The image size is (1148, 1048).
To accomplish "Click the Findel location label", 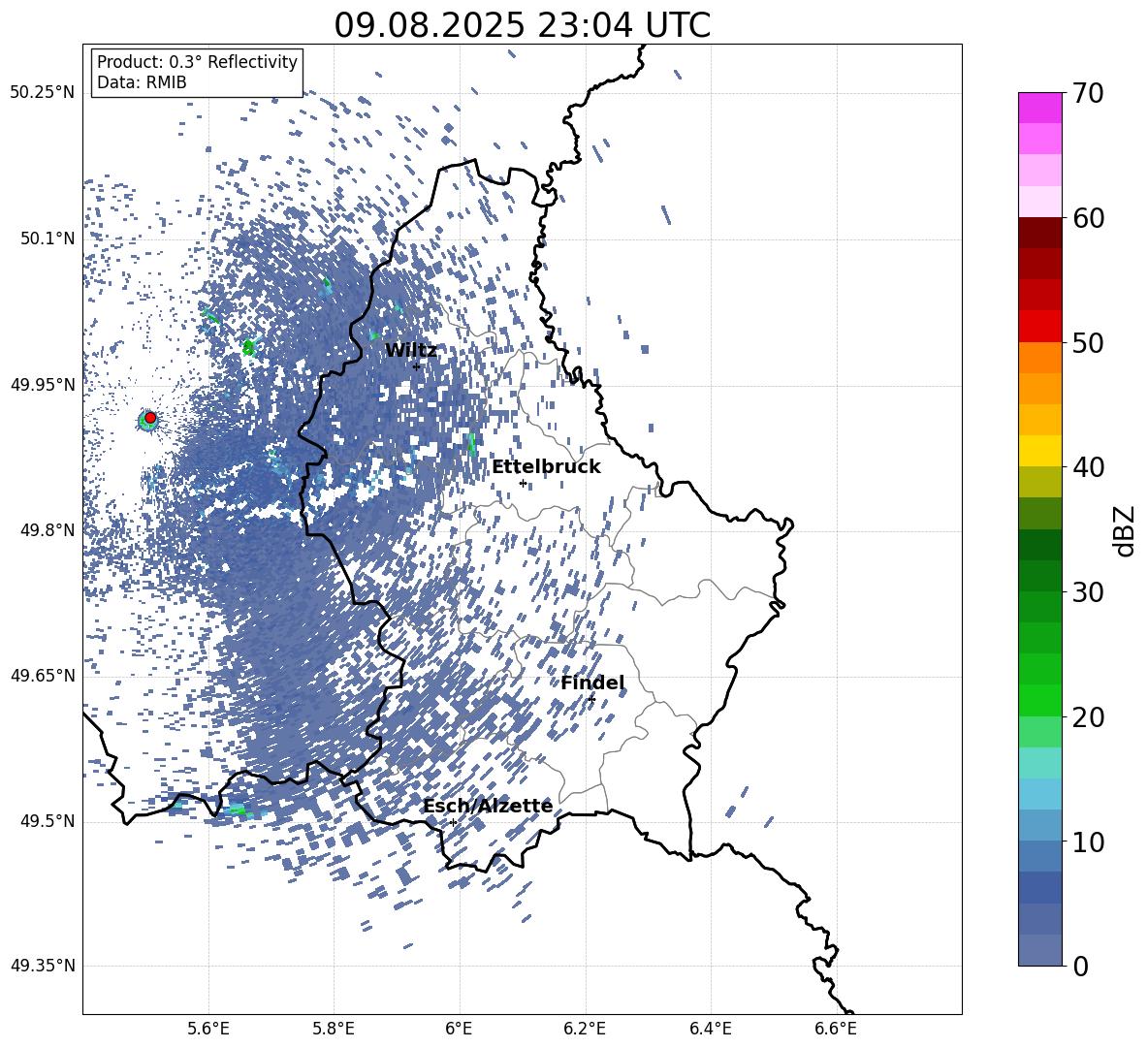I will click(592, 683).
